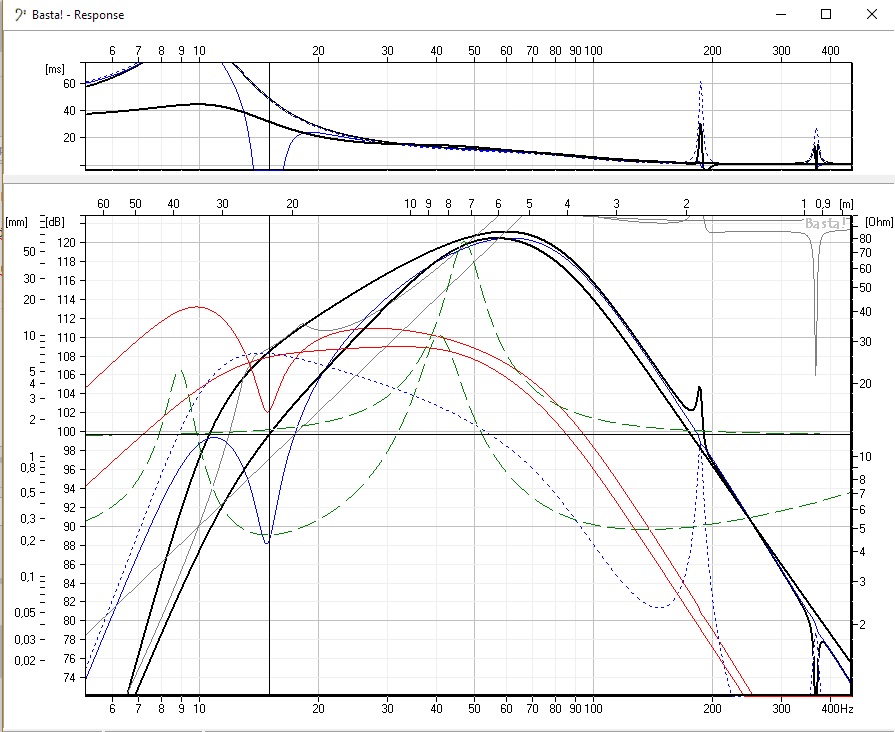Click the 'Basta! - Response' window title

[78, 15]
